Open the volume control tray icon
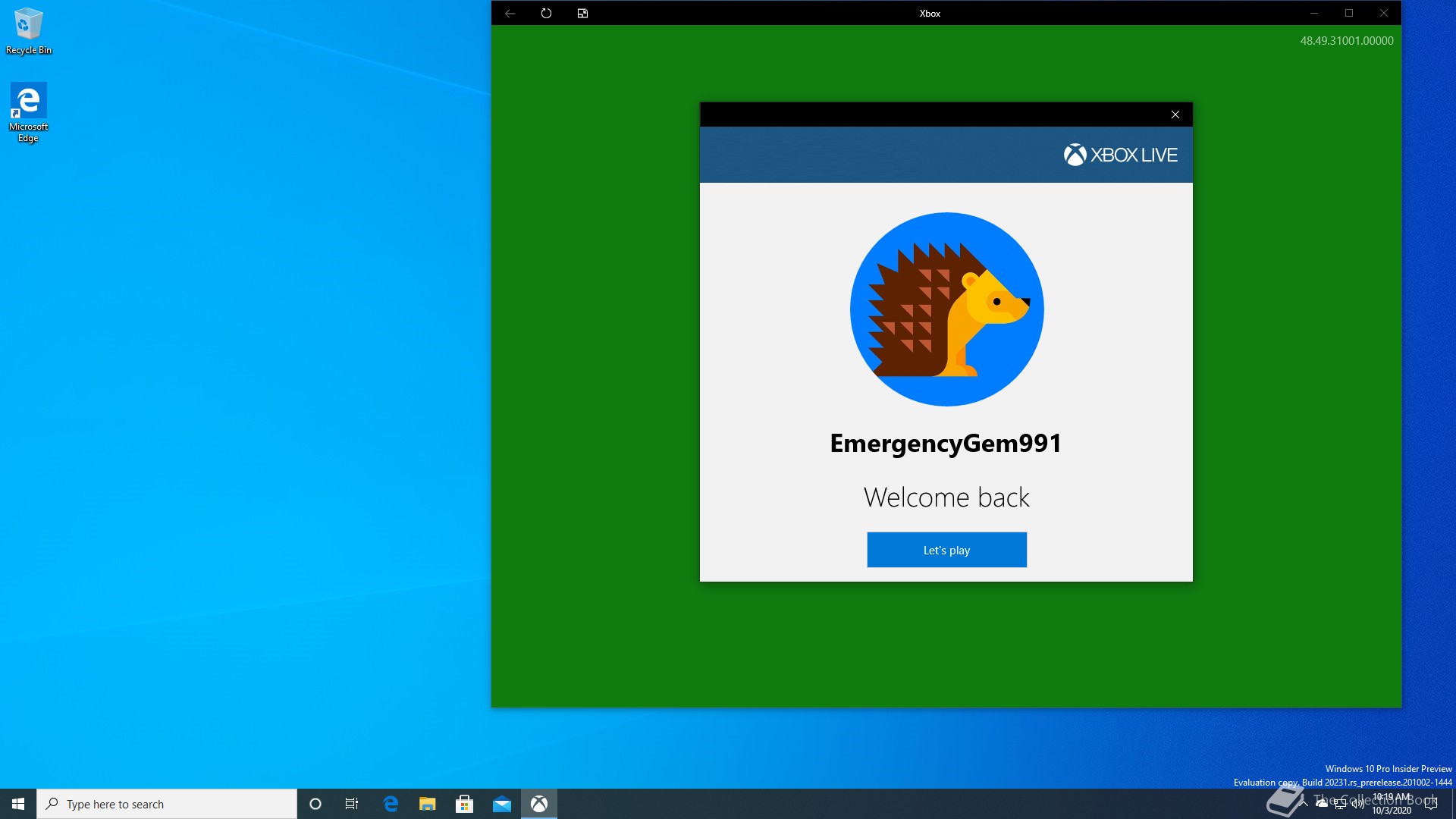Viewport: 1456px width, 819px height. click(1357, 804)
